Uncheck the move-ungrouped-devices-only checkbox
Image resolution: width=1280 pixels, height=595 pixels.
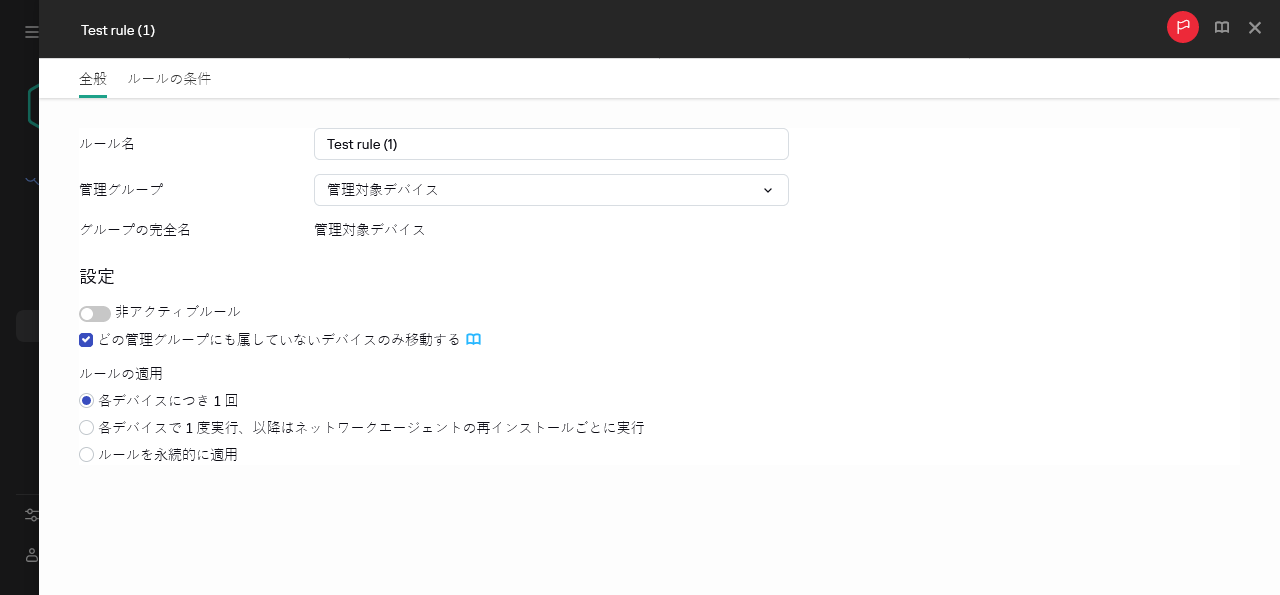[x=86, y=340]
